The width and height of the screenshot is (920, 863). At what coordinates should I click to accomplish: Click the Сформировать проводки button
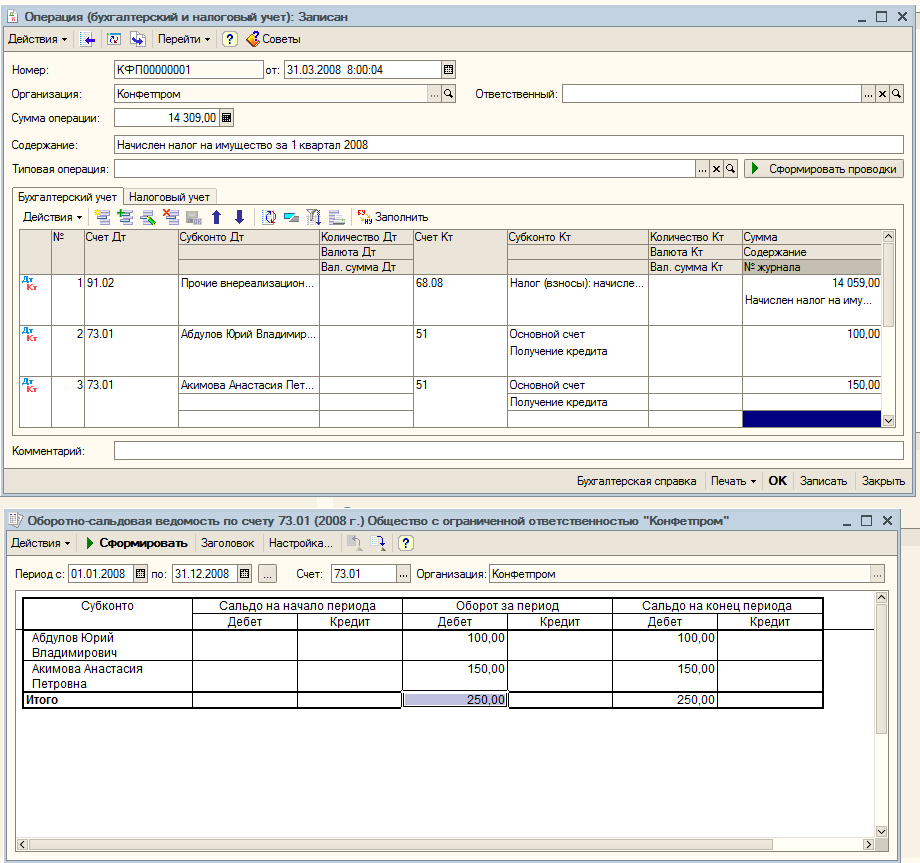[825, 169]
